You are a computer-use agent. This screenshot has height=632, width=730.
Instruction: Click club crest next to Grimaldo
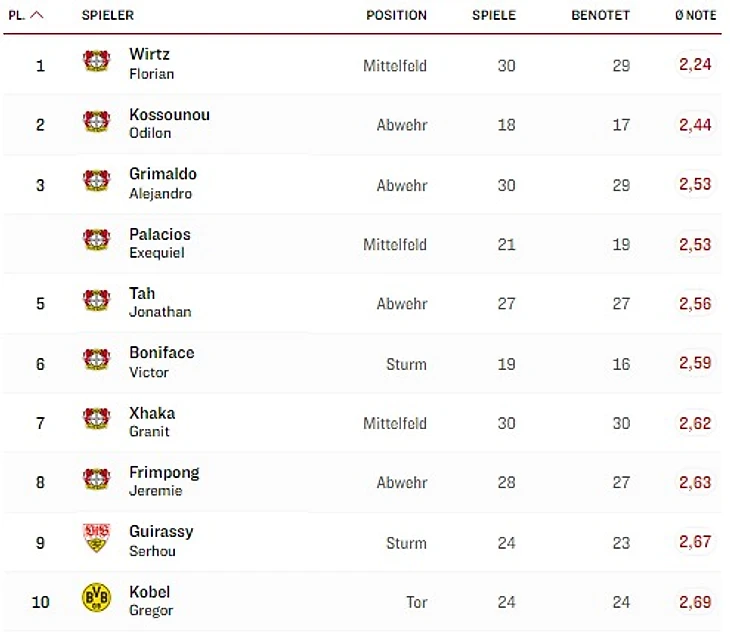96,180
